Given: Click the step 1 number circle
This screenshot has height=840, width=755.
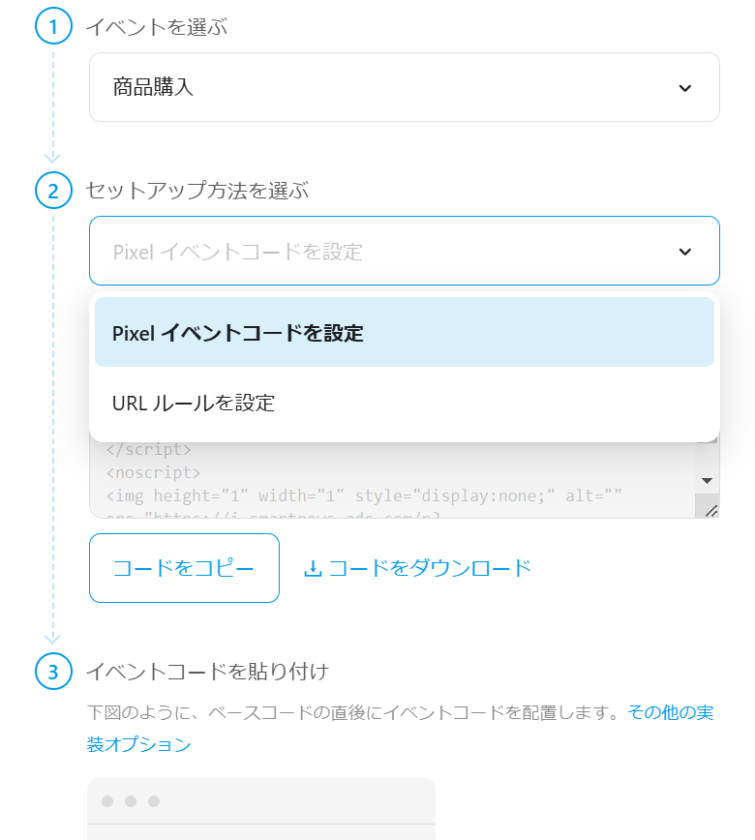Looking at the screenshot, I should pyautogui.click(x=53, y=26).
